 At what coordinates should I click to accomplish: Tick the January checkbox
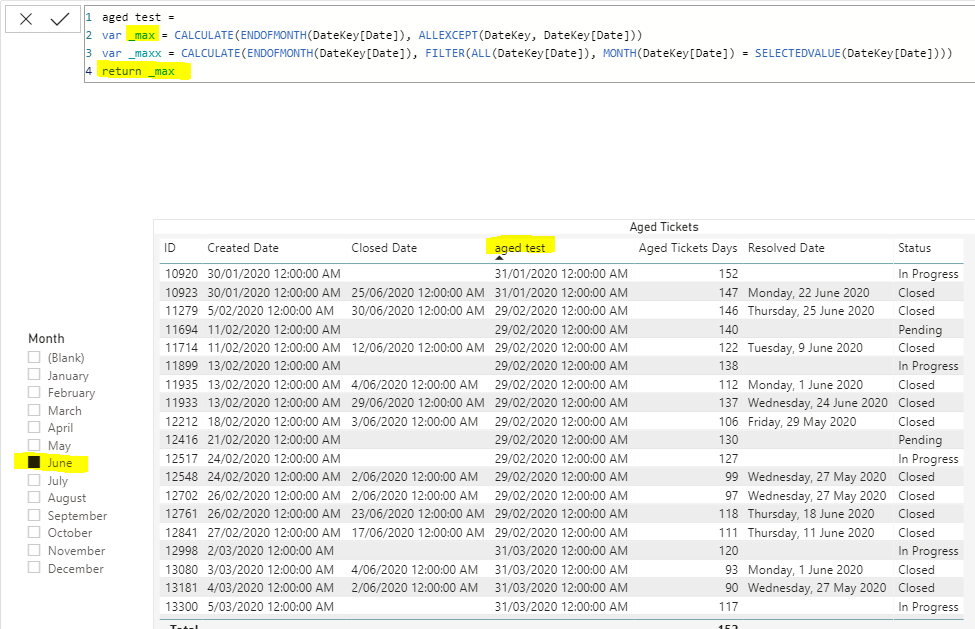click(x=34, y=375)
